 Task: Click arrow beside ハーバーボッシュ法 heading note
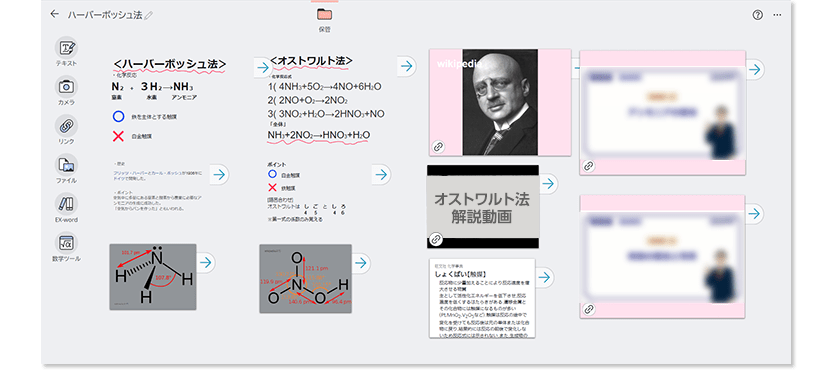point(263,68)
